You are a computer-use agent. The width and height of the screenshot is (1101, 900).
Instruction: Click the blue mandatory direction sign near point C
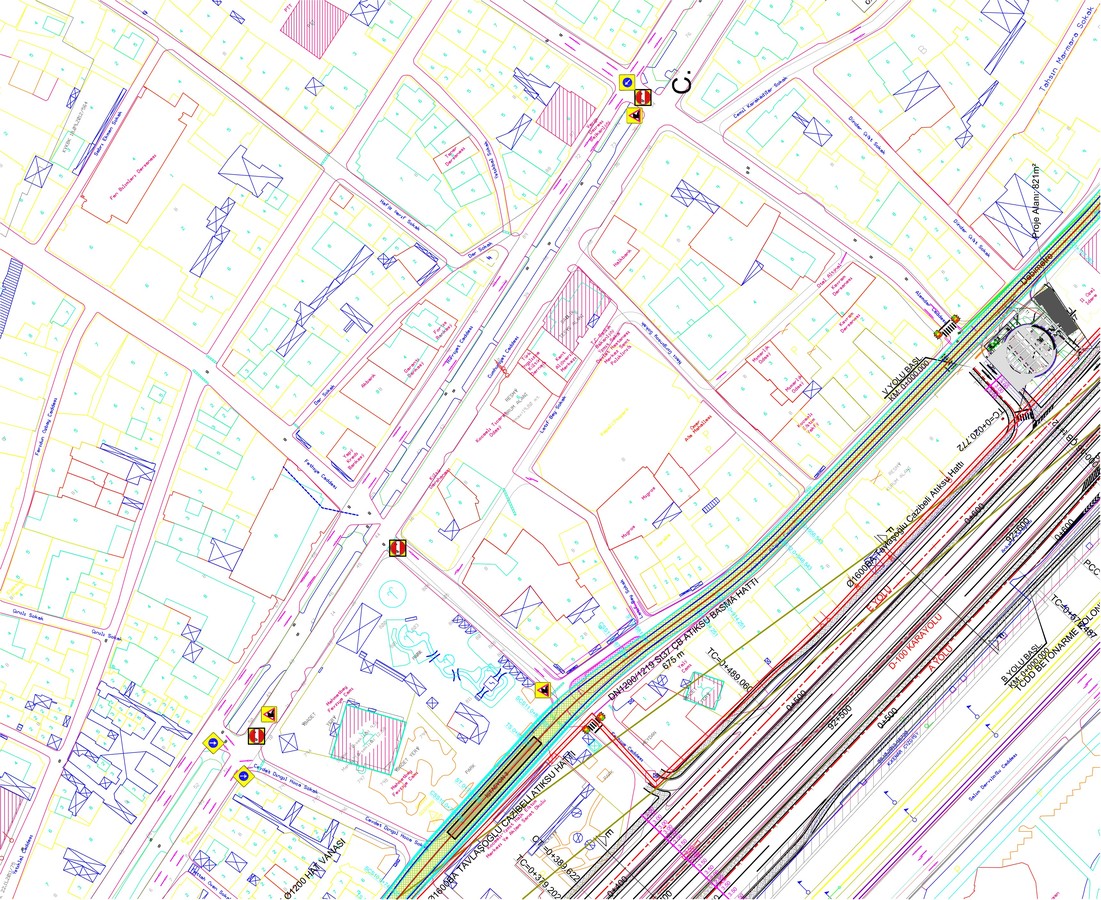[626, 82]
